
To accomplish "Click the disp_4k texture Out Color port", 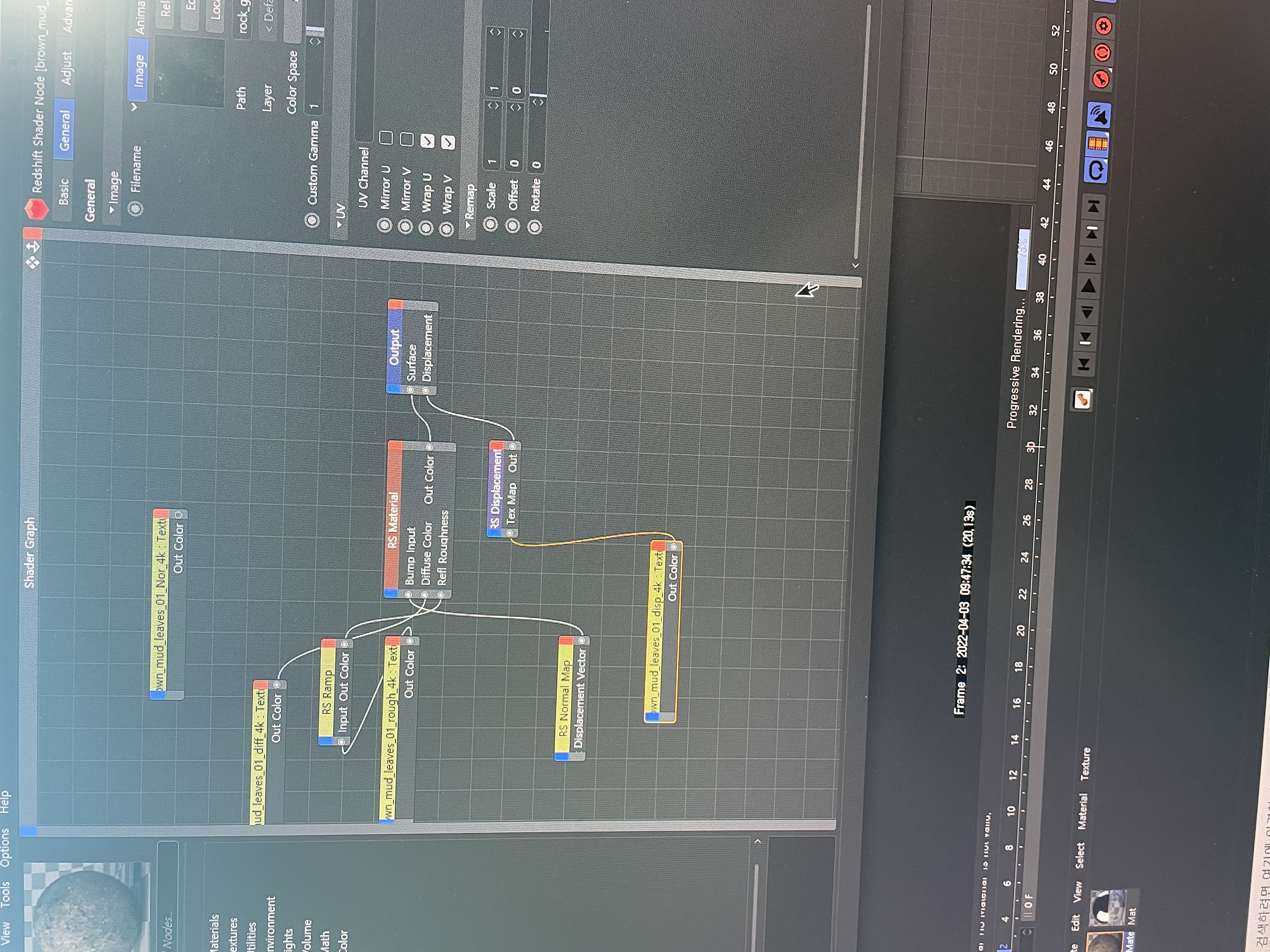I will point(673,547).
